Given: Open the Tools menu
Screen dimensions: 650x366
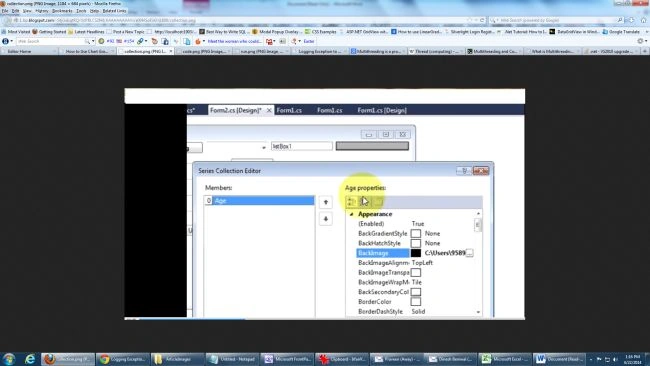Looking at the screenshot, I should click(x=81, y=11).
